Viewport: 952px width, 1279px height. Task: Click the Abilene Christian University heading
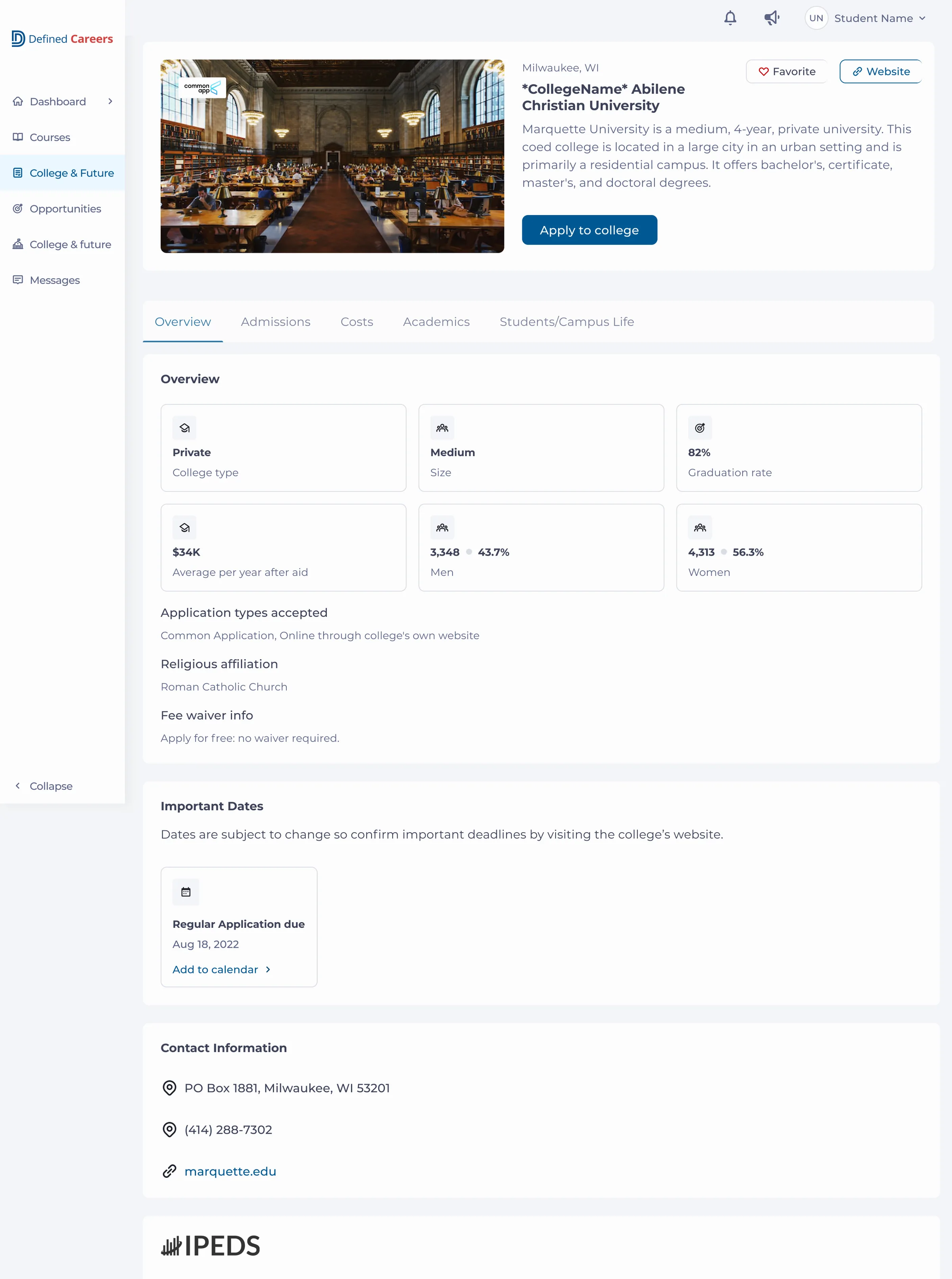point(603,97)
